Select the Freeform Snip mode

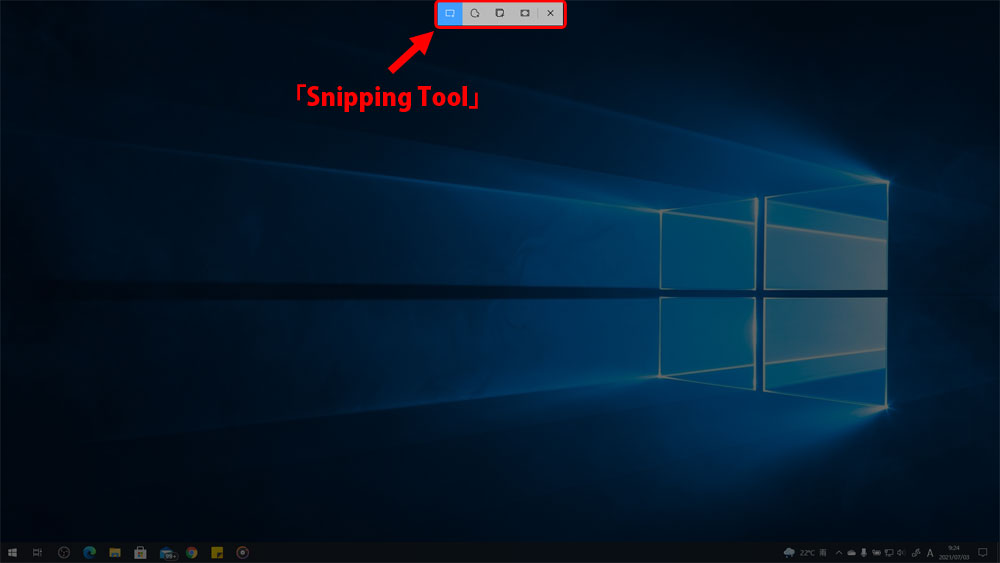(474, 13)
